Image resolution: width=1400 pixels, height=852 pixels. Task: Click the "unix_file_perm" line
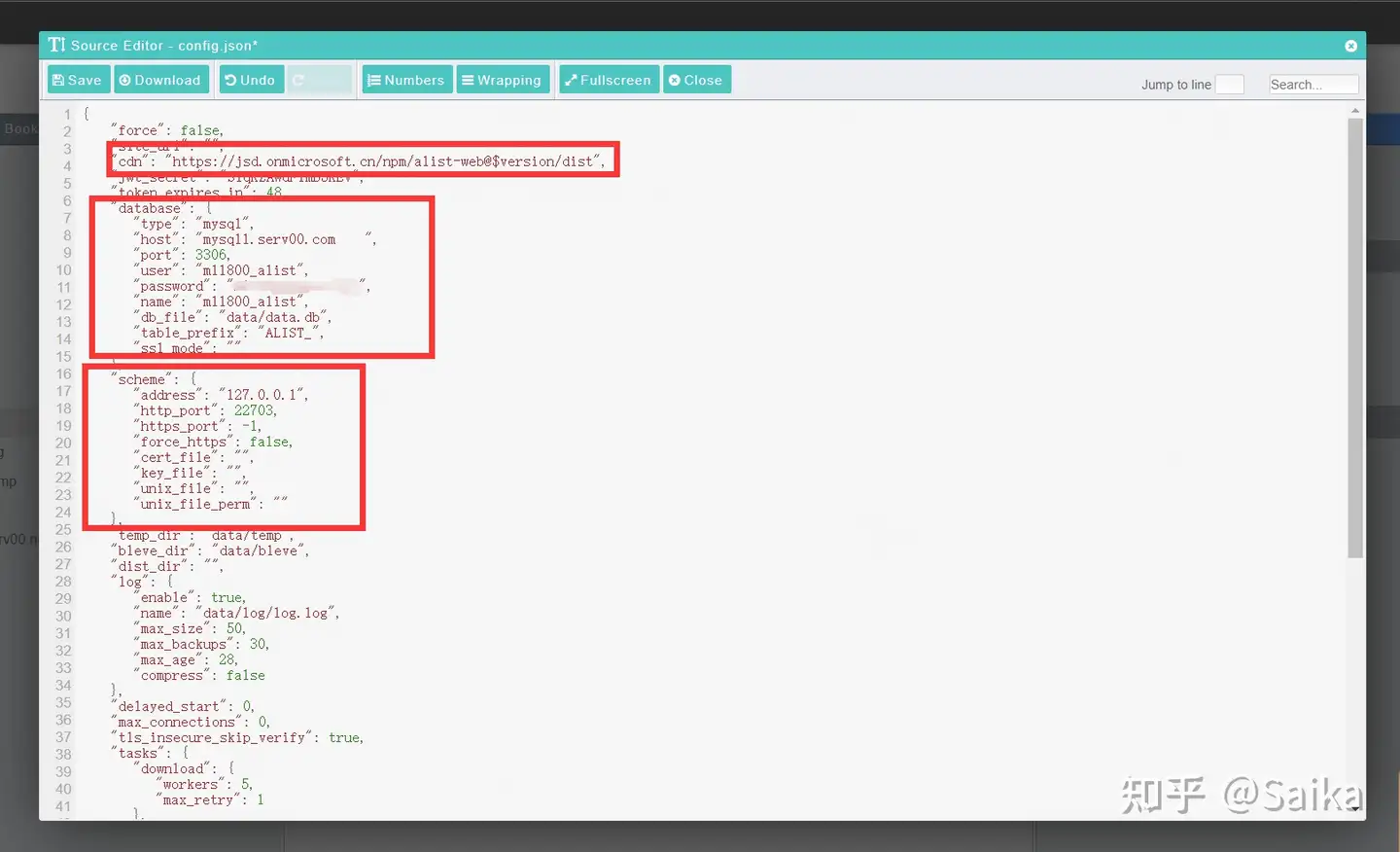[x=211, y=504]
